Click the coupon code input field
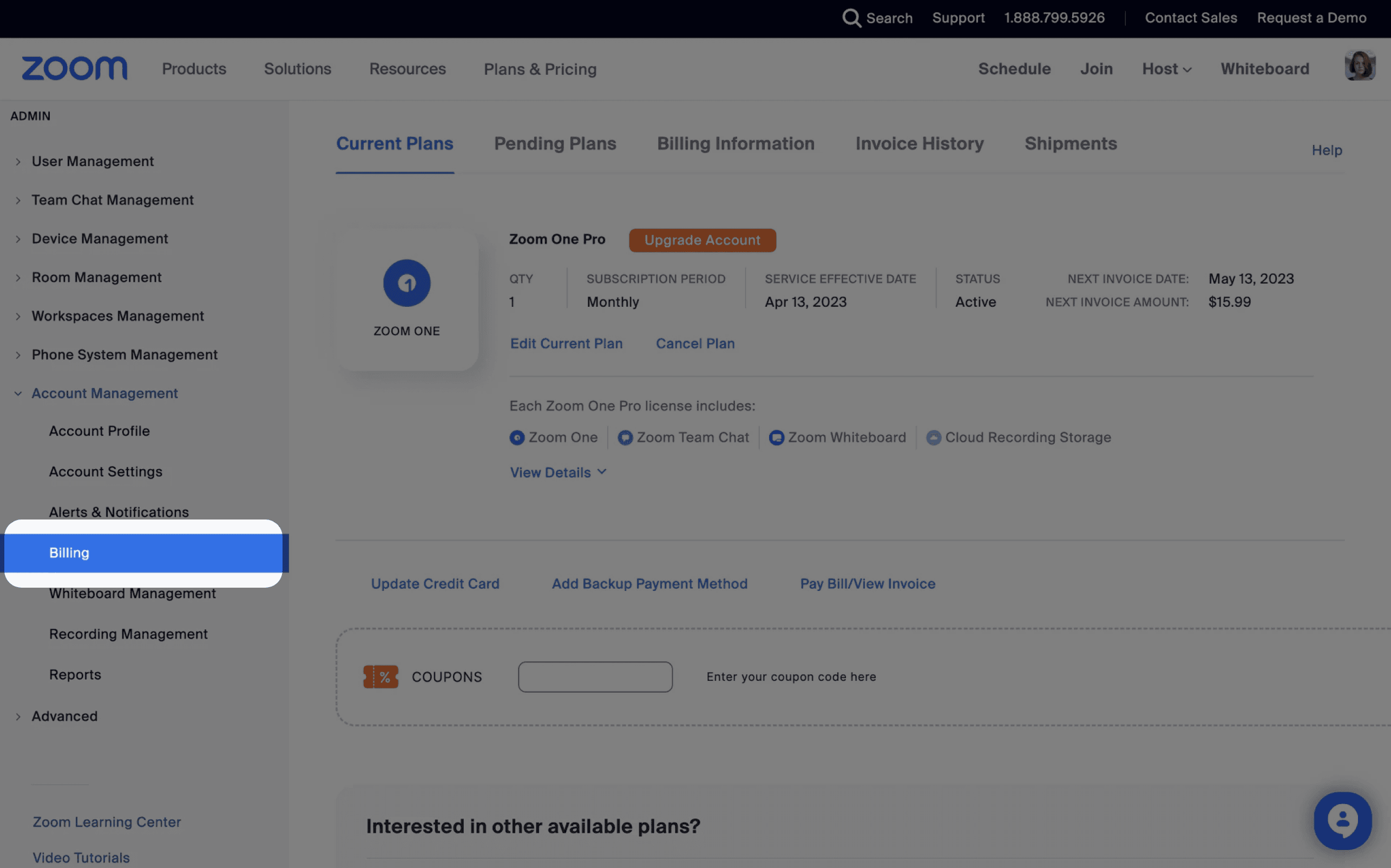 coord(595,677)
